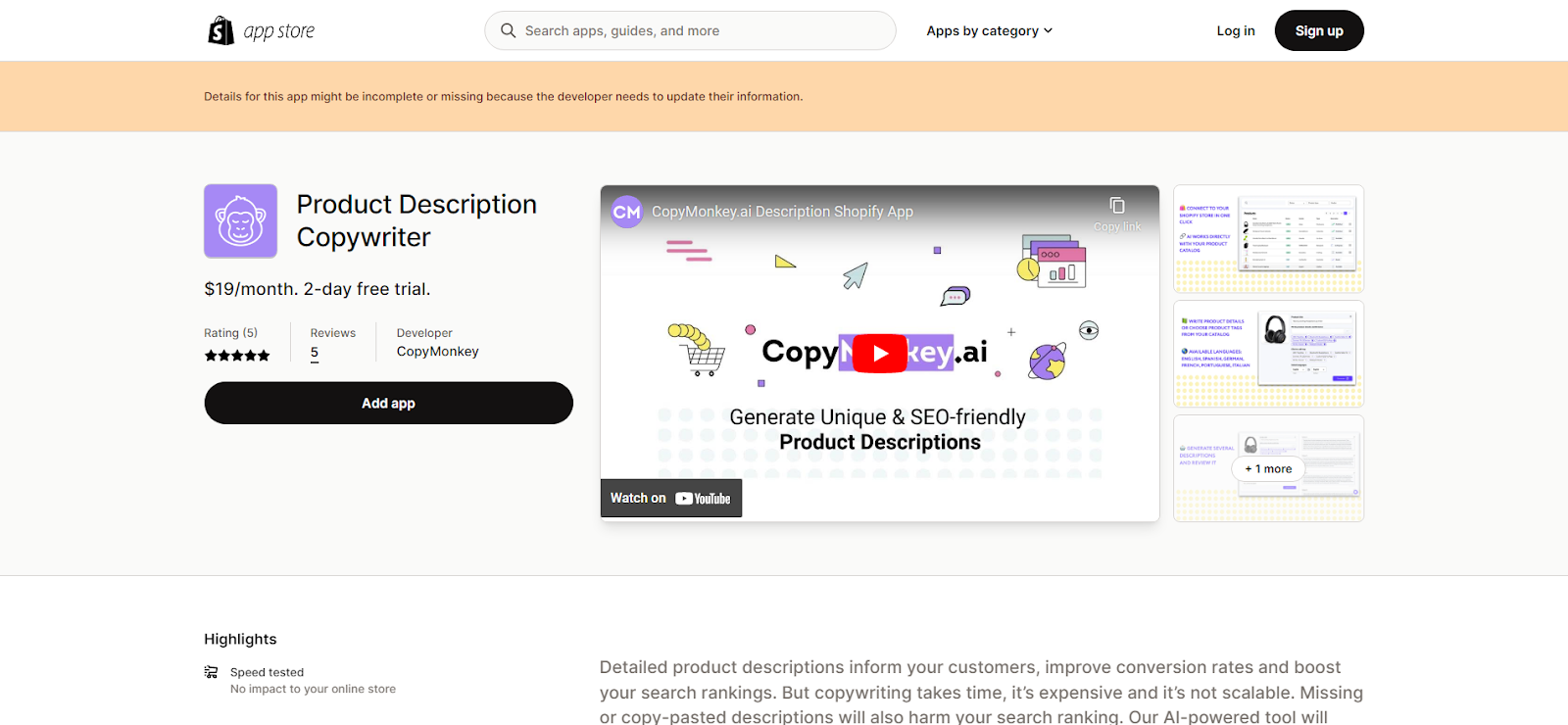The width and height of the screenshot is (1568, 725).
Task: Open the CopyMonkey developer link
Action: coord(437,352)
